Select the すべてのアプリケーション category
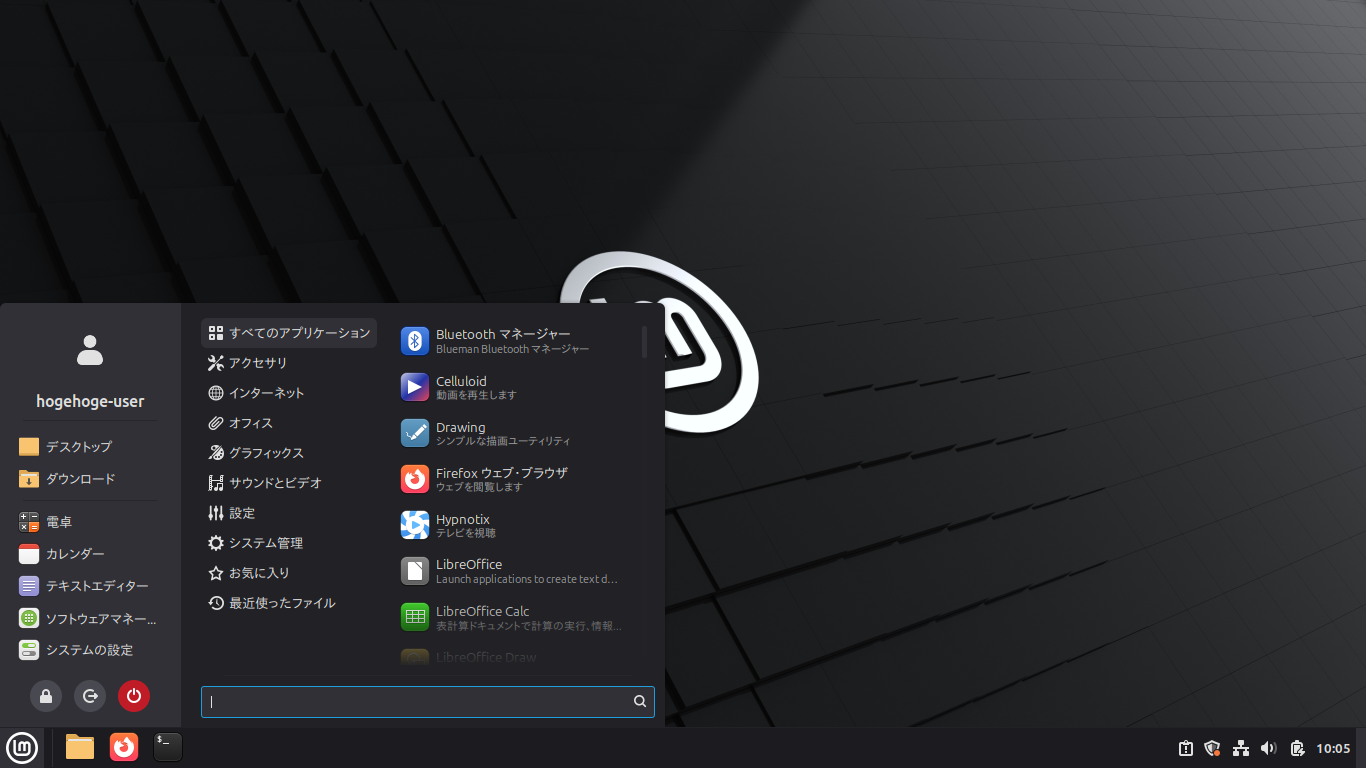Screen dimensions: 1366x768 [x=289, y=333]
